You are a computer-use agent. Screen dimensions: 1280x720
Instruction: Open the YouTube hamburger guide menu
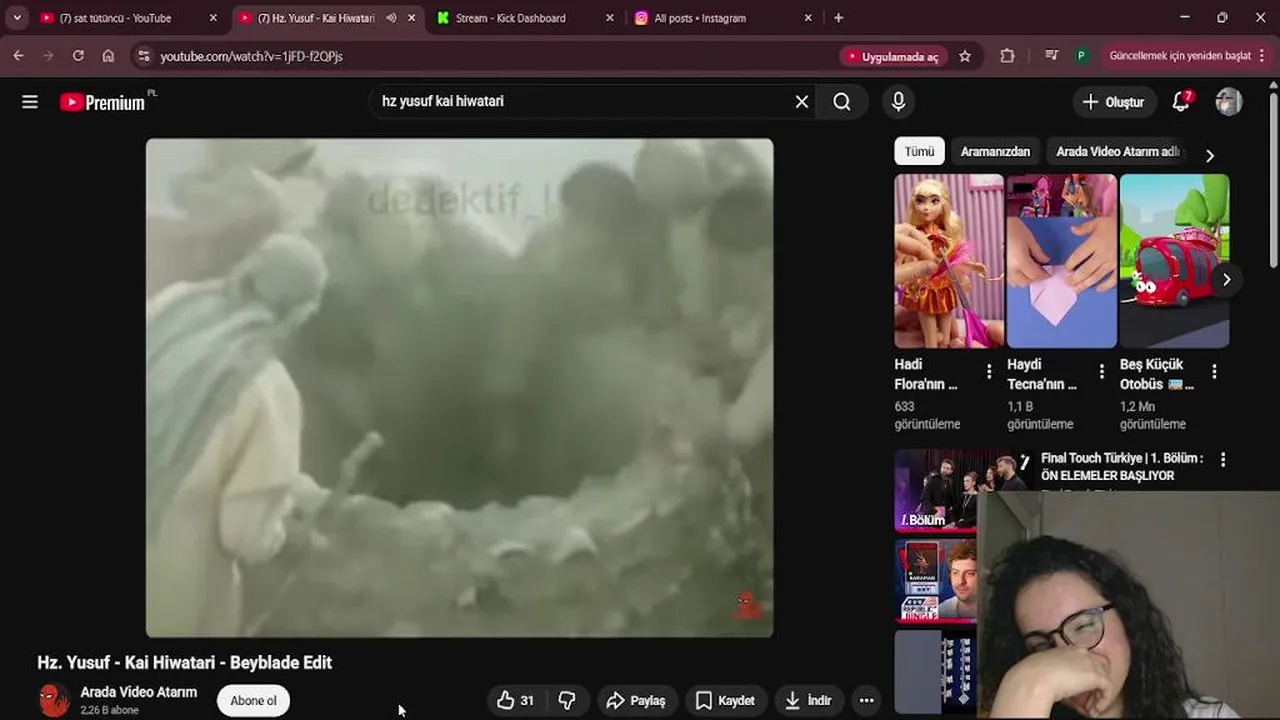30,102
